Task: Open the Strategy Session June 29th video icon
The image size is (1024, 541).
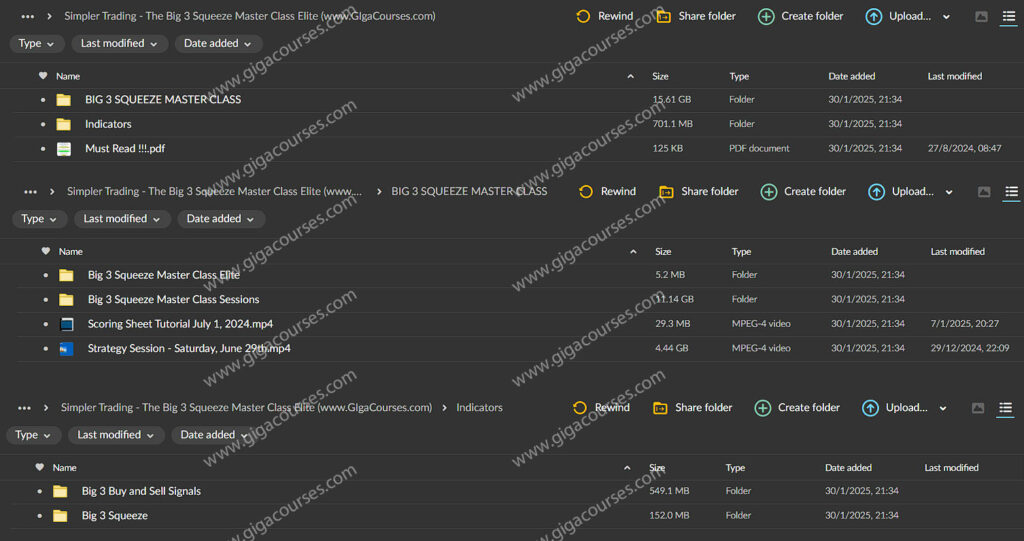Action: (x=67, y=349)
